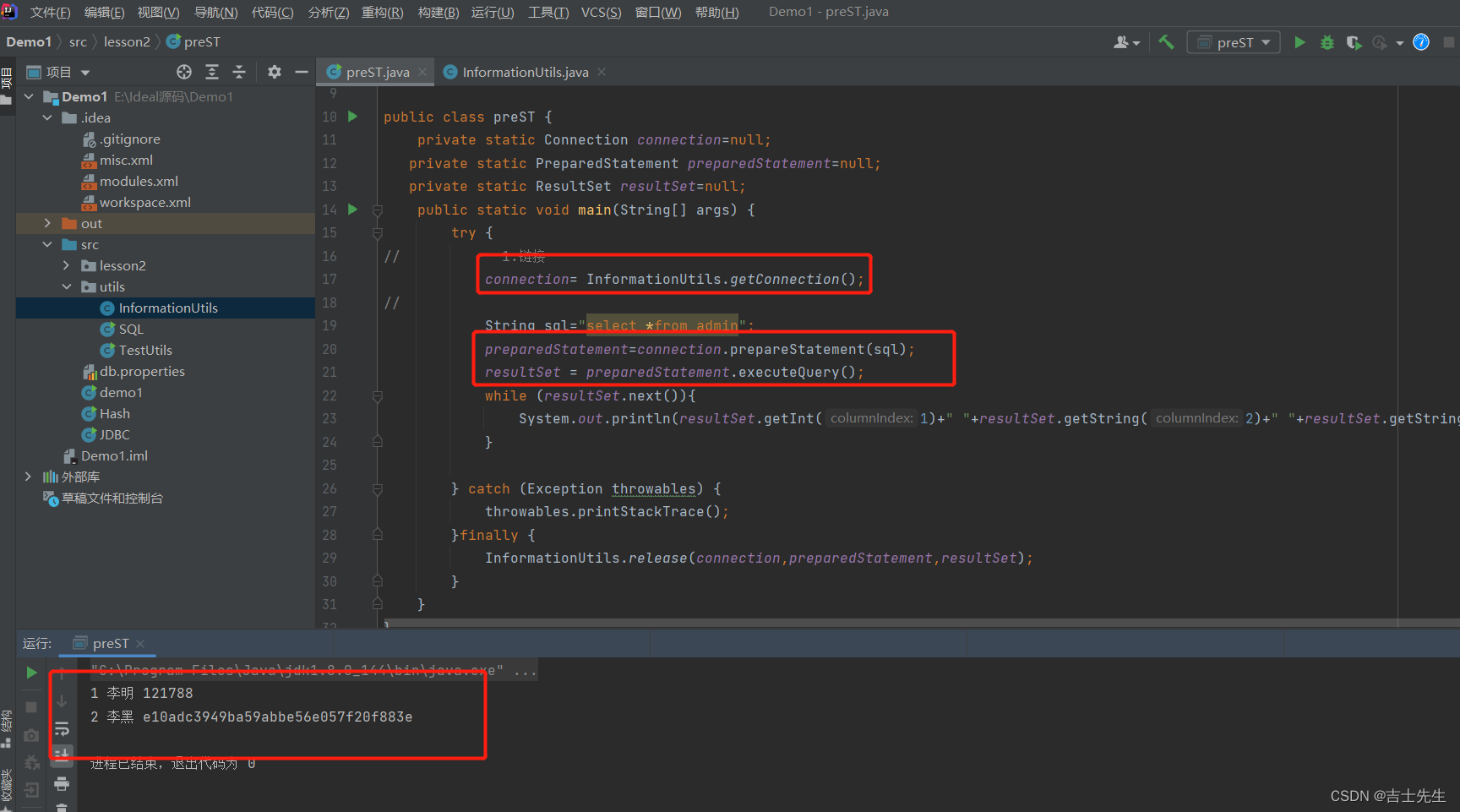The image size is (1460, 812).
Task: Select opened file with the crosshair icon
Action: click(184, 72)
